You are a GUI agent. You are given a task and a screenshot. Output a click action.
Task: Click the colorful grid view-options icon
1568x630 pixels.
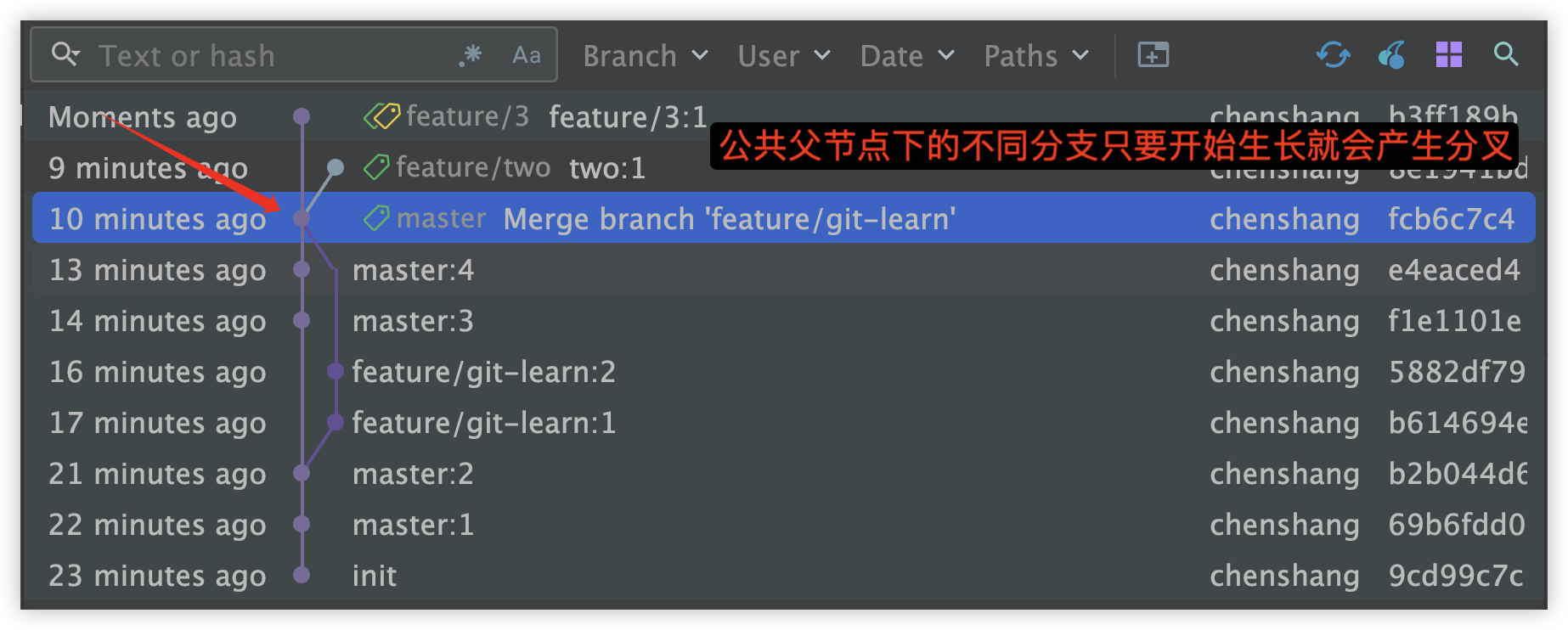pyautogui.click(x=1448, y=55)
